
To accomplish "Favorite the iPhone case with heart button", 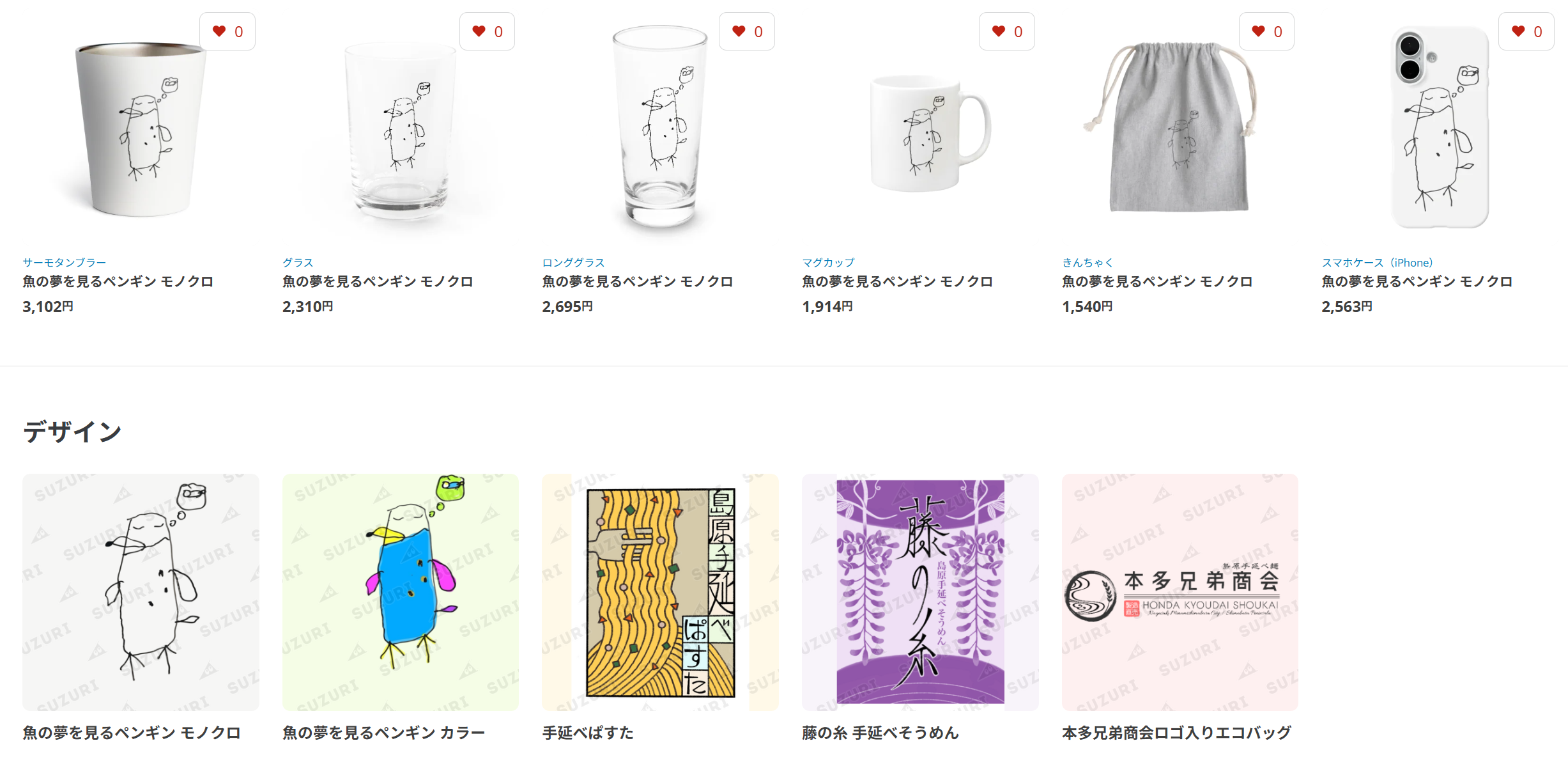I will pos(1526,31).
